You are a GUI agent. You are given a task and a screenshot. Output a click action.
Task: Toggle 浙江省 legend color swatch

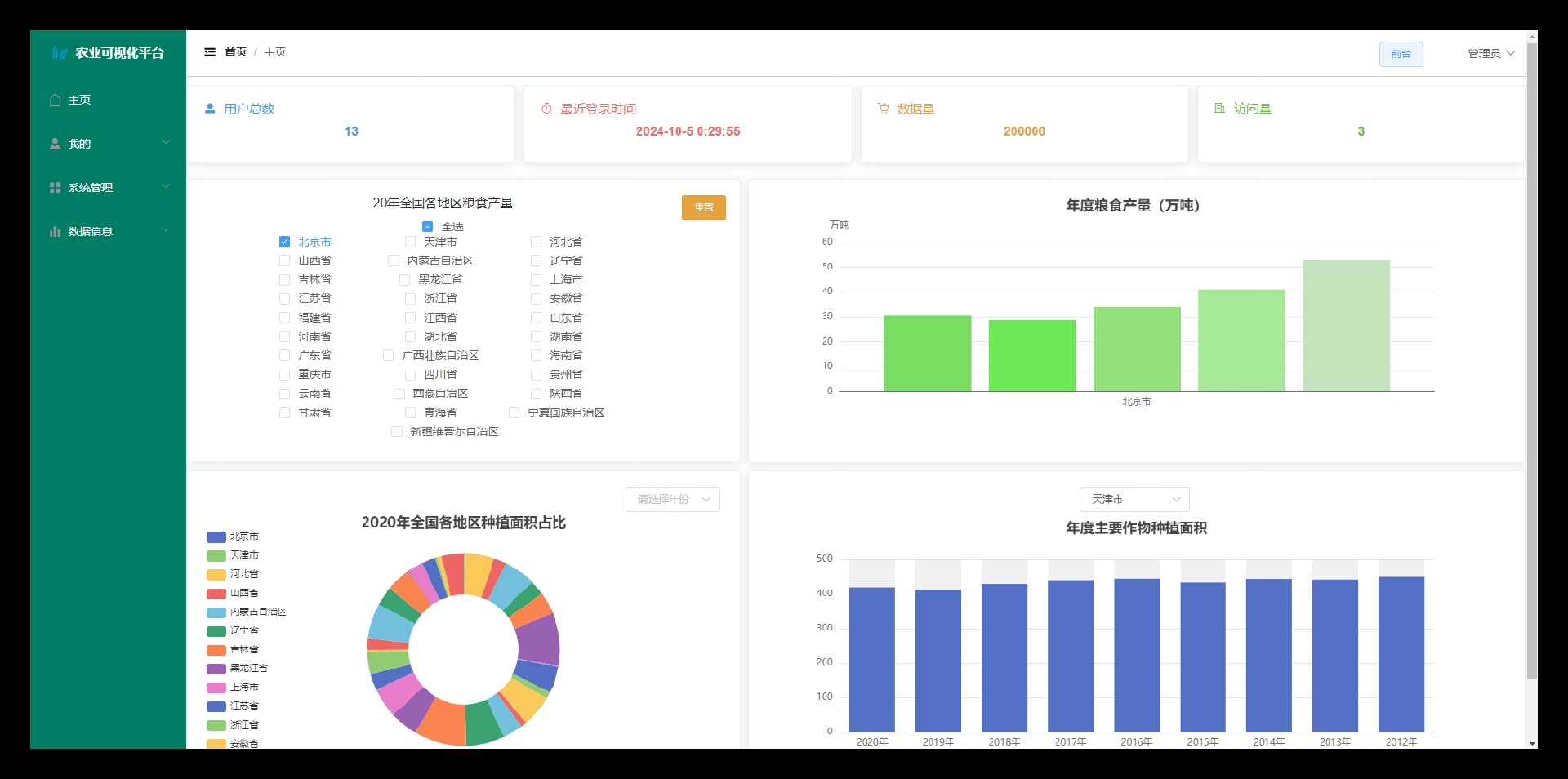pyautogui.click(x=216, y=725)
